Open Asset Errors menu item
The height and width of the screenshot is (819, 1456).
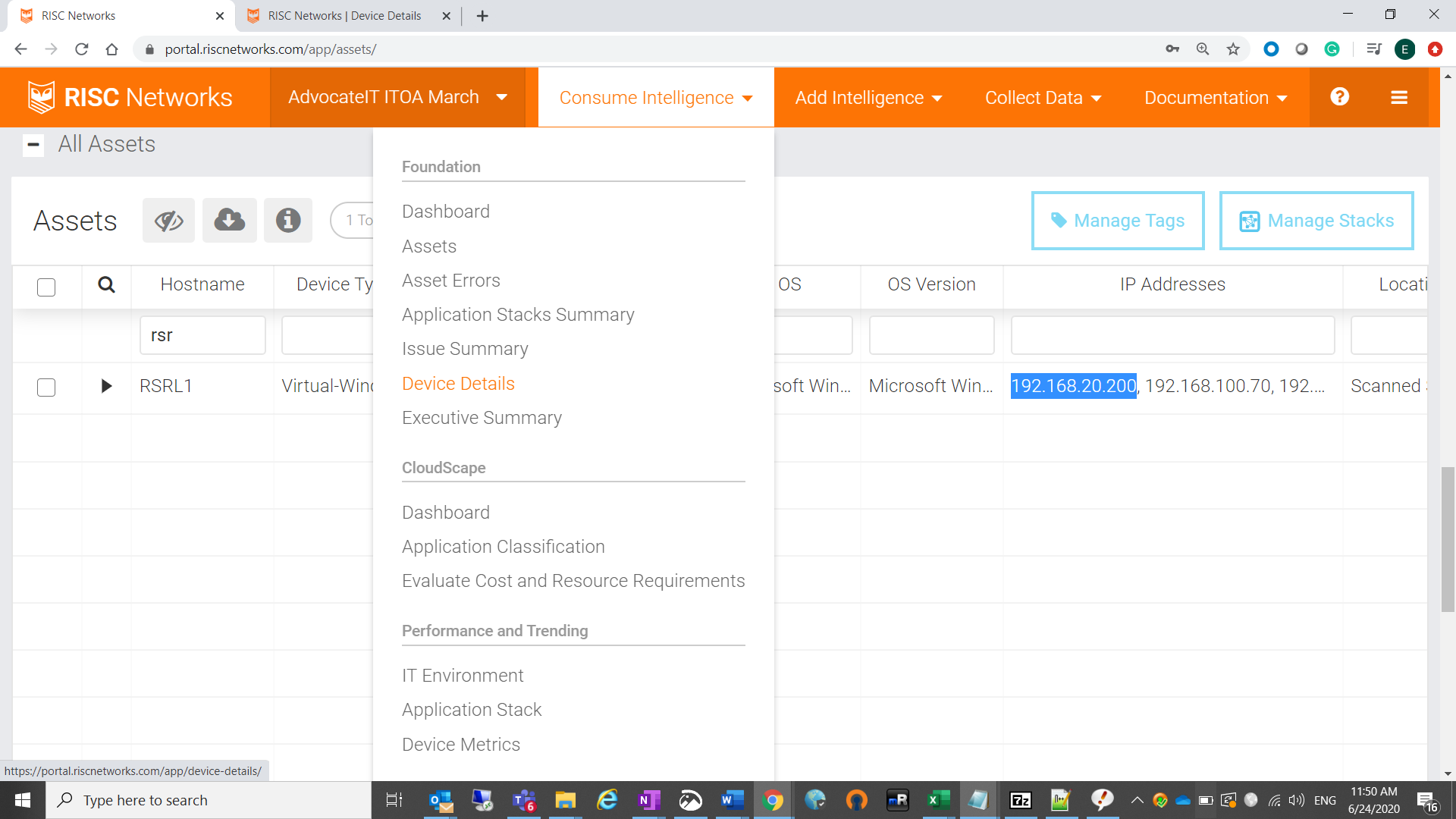tap(451, 281)
